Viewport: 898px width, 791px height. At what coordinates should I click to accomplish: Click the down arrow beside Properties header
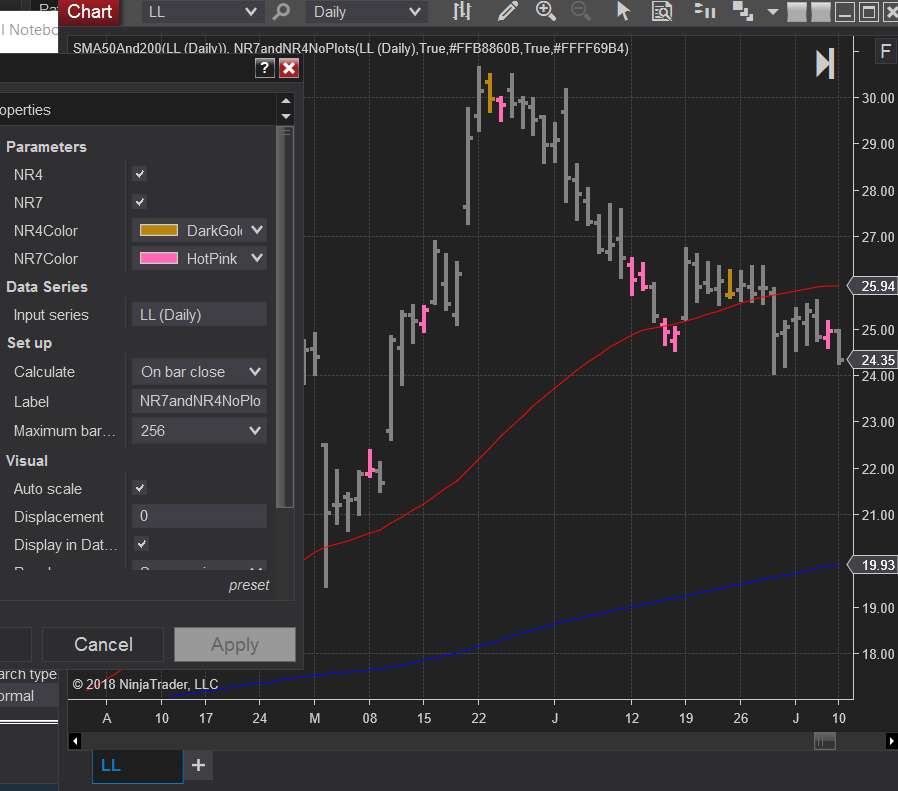(286, 116)
